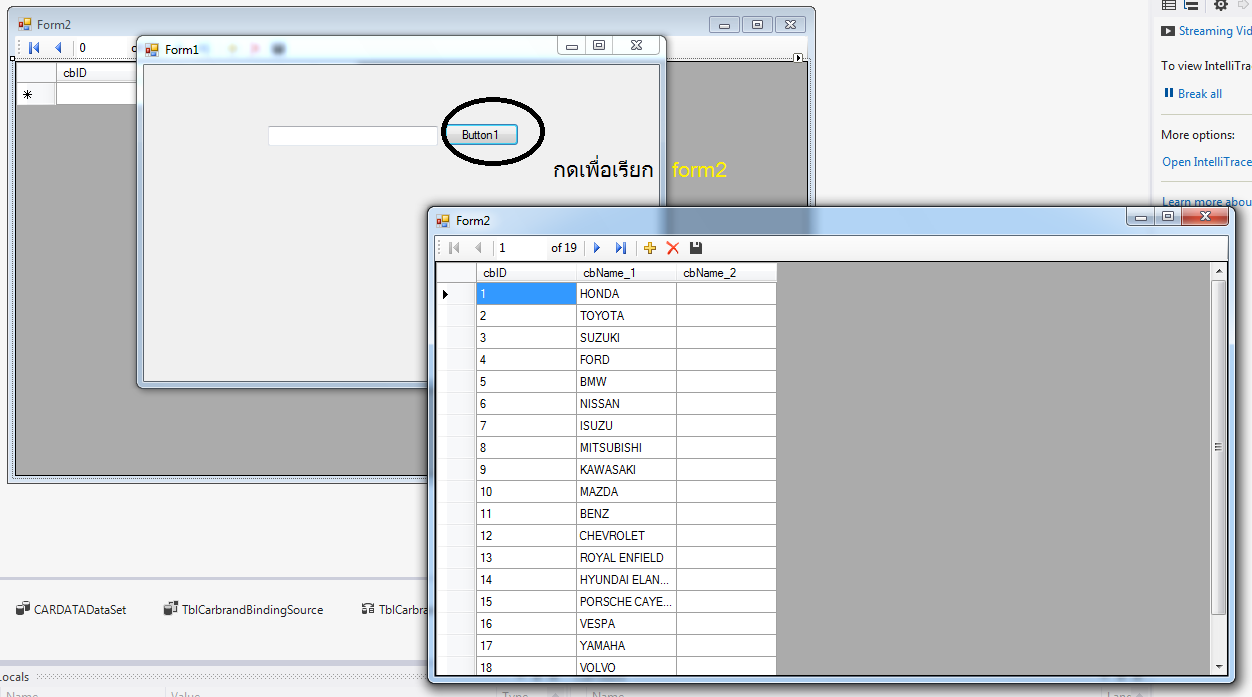Click the PORSCHE CAYE... cell
1252x697 pixels.
(x=627, y=602)
